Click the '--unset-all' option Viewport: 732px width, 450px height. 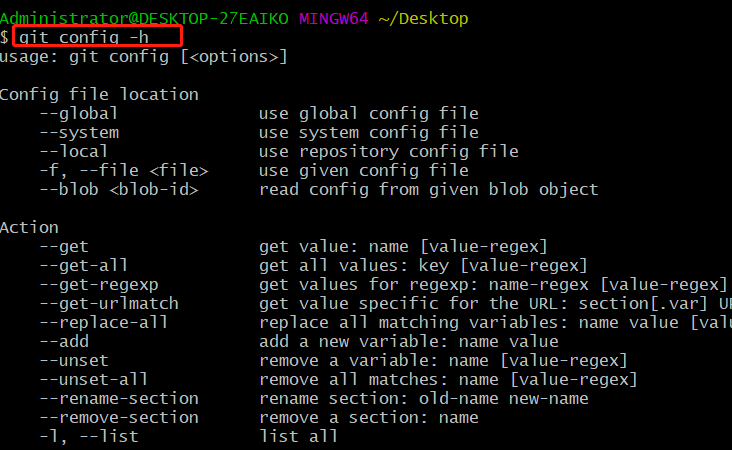(94, 380)
